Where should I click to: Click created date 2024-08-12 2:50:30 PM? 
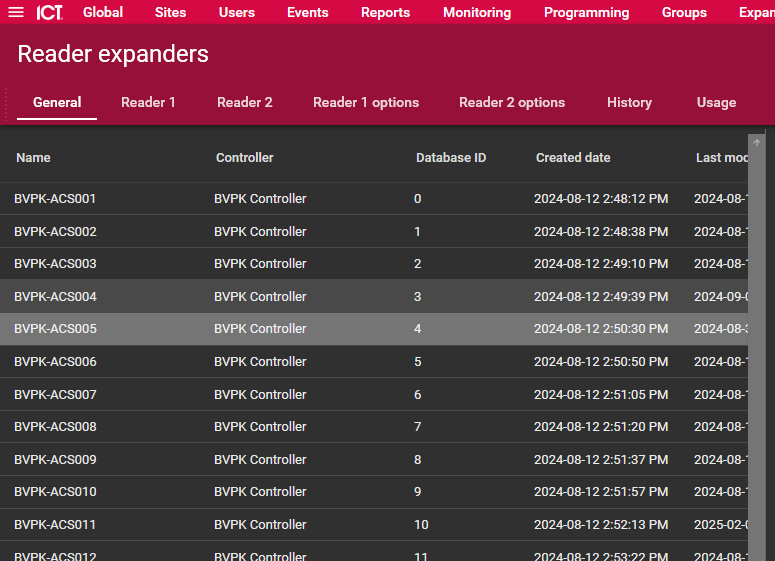pos(601,329)
